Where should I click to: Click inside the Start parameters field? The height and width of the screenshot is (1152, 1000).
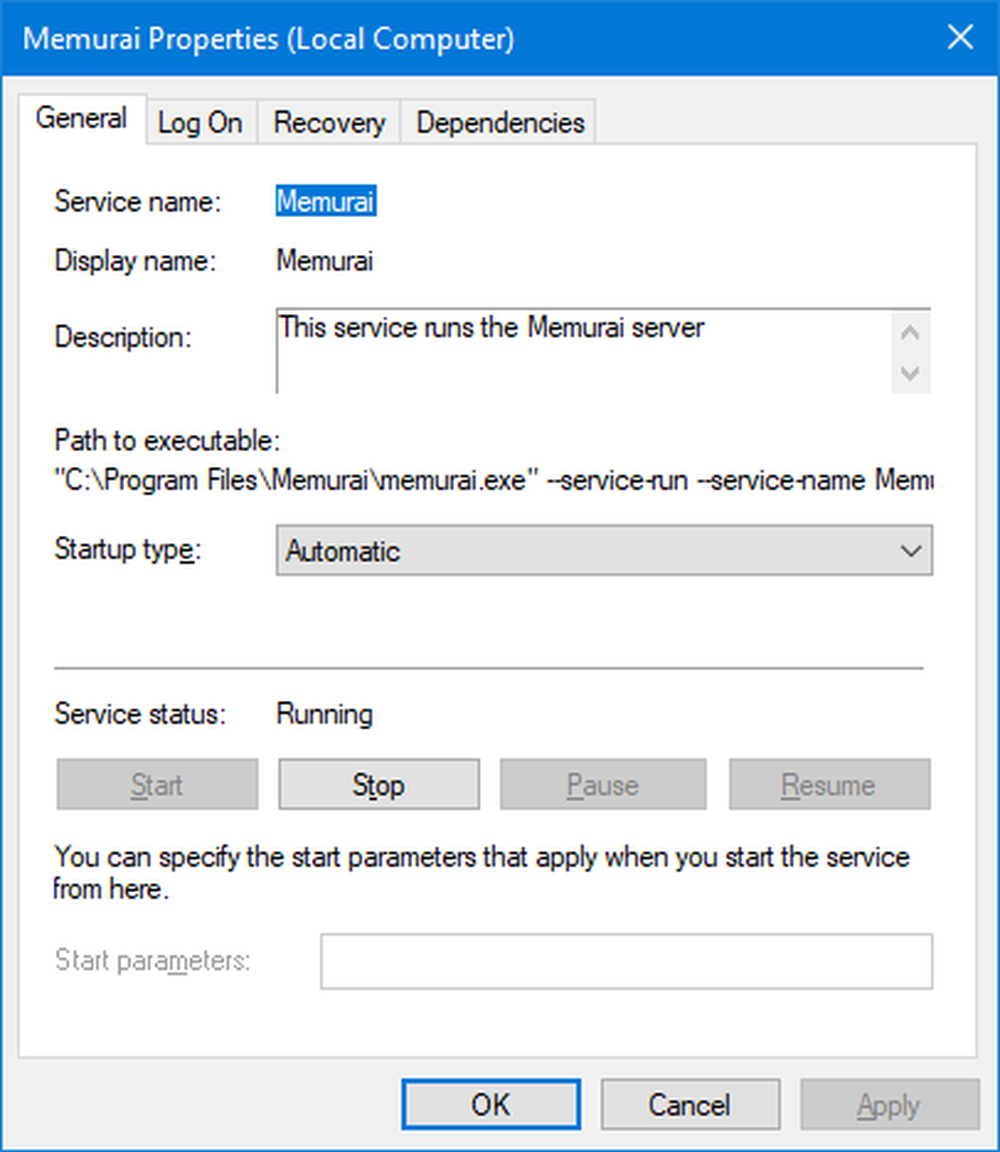[625, 960]
